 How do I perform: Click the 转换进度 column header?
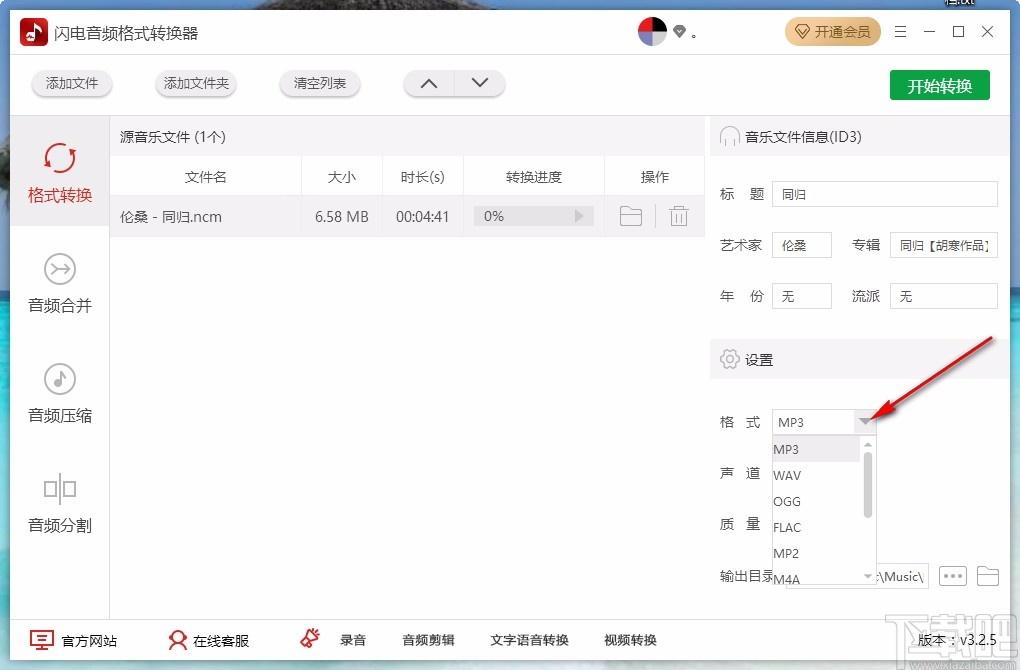pyautogui.click(x=533, y=177)
